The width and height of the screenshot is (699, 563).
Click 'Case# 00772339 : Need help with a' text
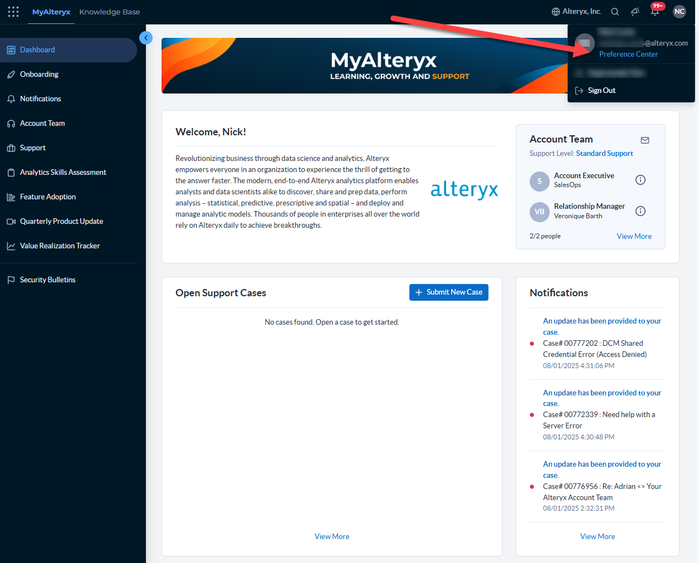[x=599, y=415]
